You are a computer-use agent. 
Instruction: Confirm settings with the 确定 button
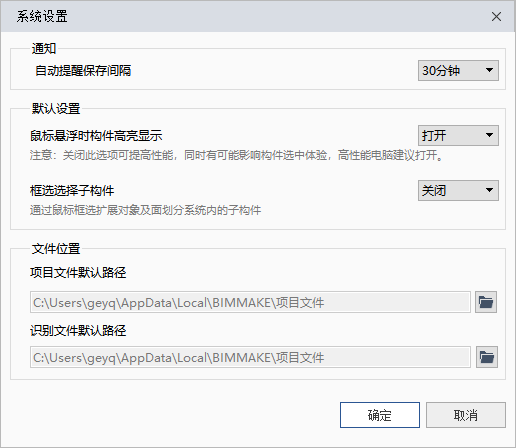380,415
